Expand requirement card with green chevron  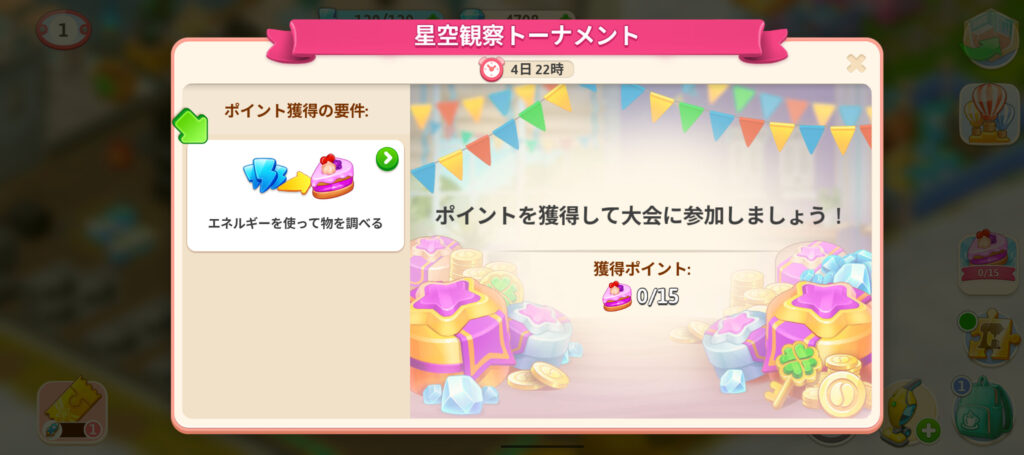[x=387, y=159]
